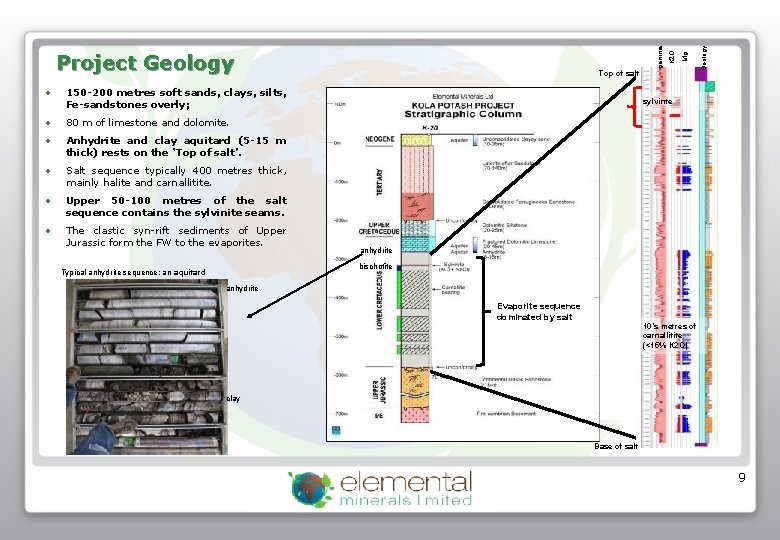Click the "elemental minerals limited" company name
This screenshot has width=780, height=540.
pyautogui.click(x=406, y=490)
